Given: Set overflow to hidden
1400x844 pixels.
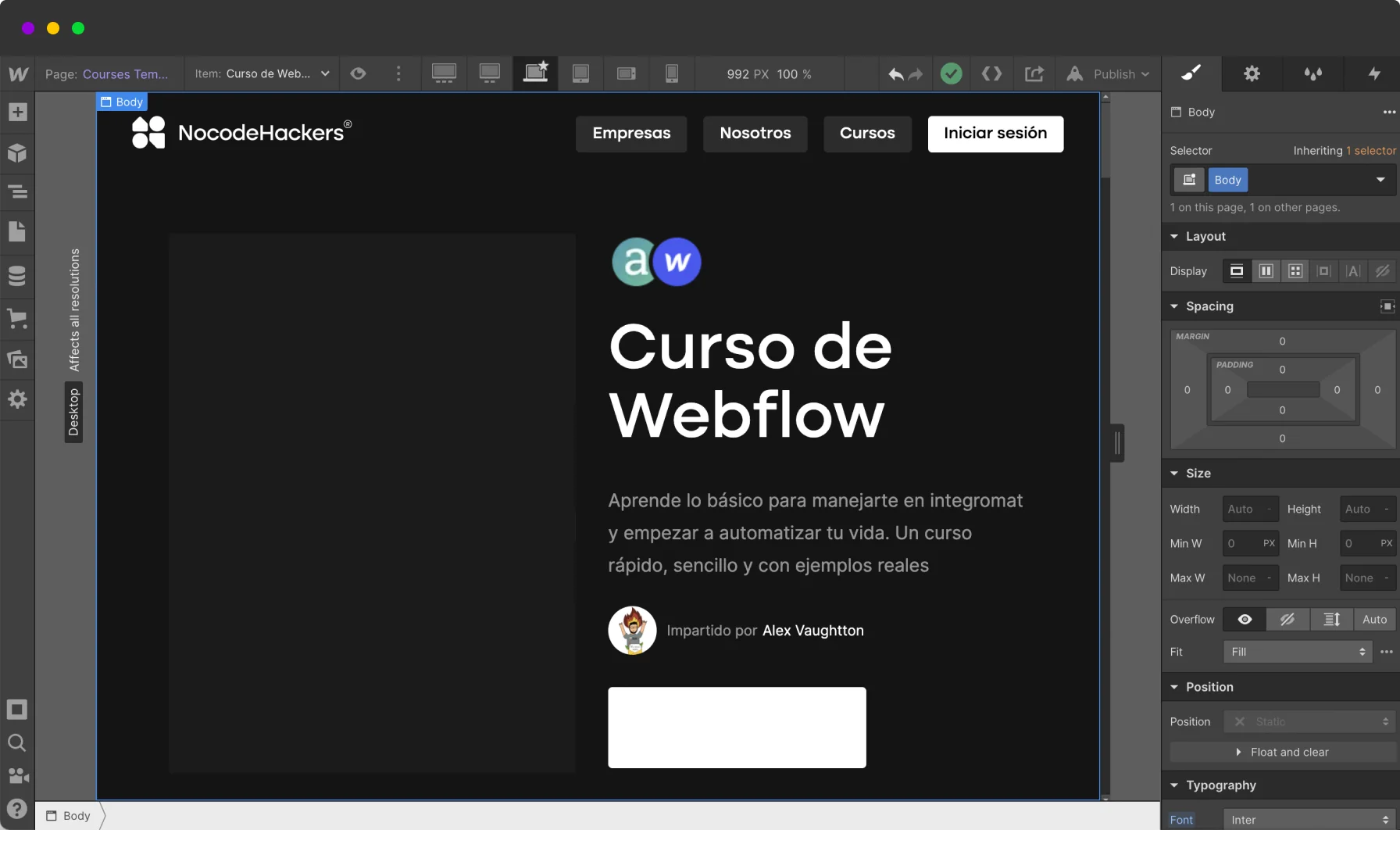Looking at the screenshot, I should coord(1287,619).
